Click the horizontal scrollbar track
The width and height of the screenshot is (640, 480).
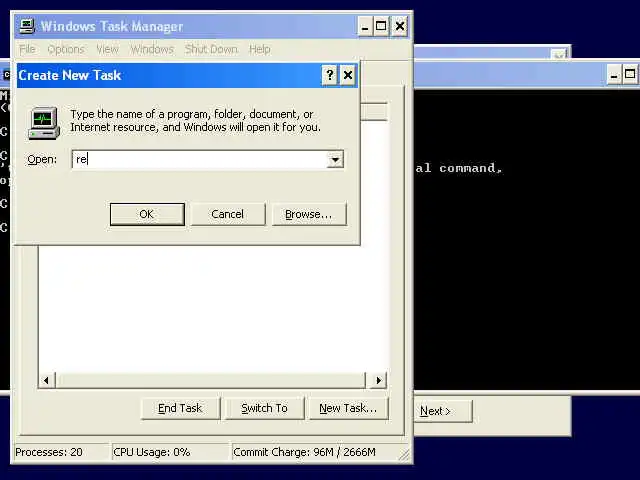point(211,380)
